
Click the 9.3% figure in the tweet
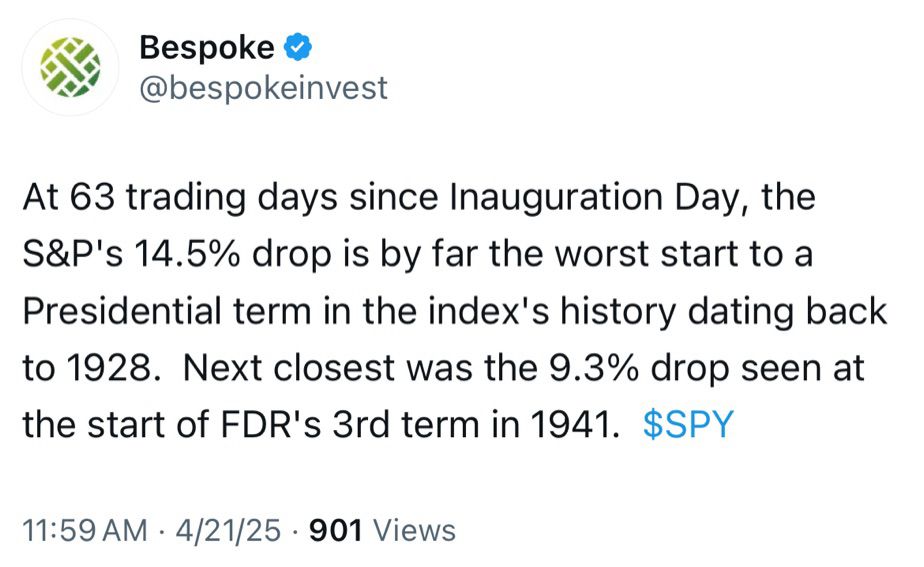pyautogui.click(x=594, y=368)
